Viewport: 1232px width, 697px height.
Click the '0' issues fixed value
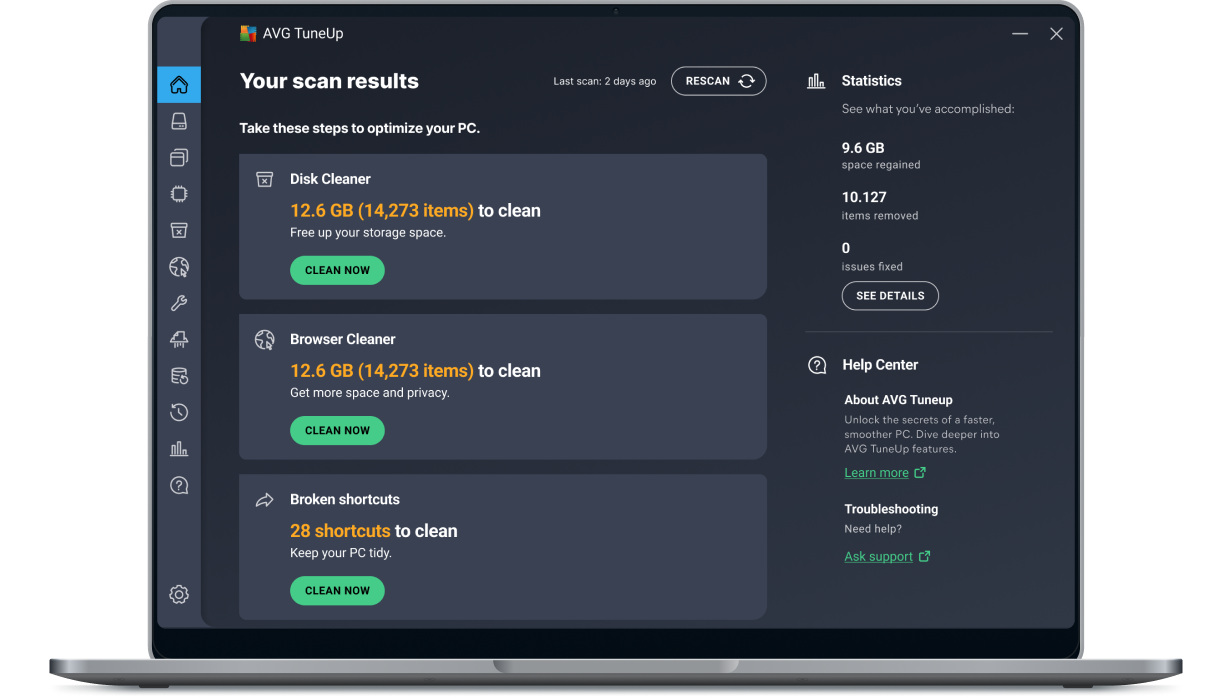(x=846, y=248)
